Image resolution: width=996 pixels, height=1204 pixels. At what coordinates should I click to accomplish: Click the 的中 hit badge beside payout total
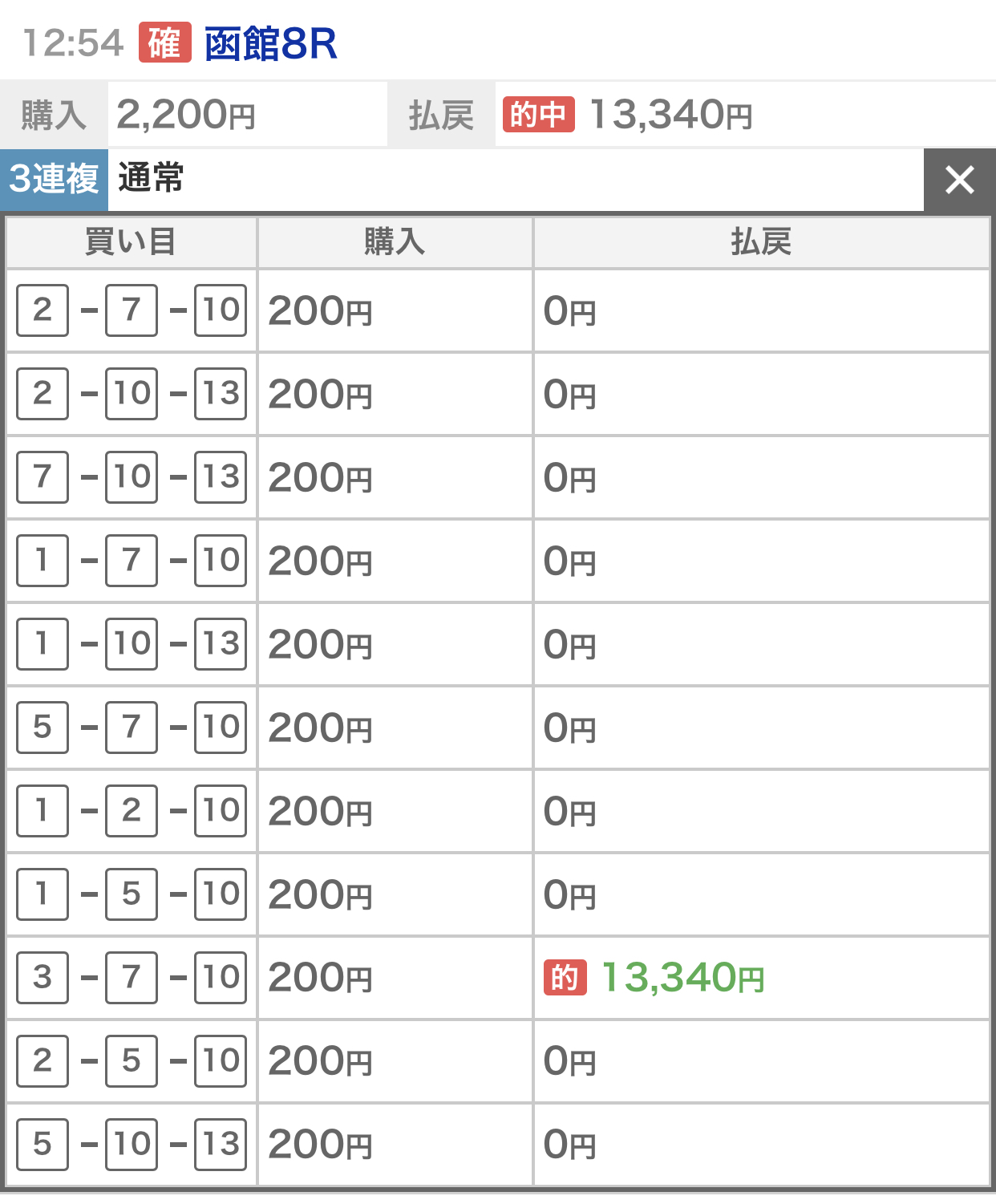click(538, 115)
